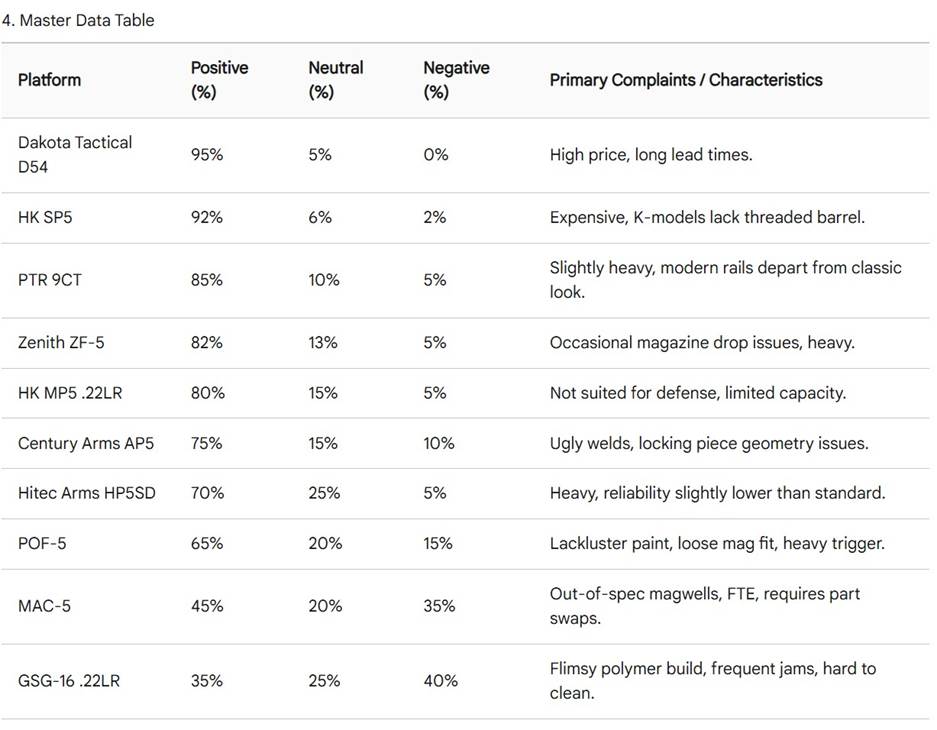
Task: Click the GSG-16 .22LR platform cell
Action: (69, 681)
